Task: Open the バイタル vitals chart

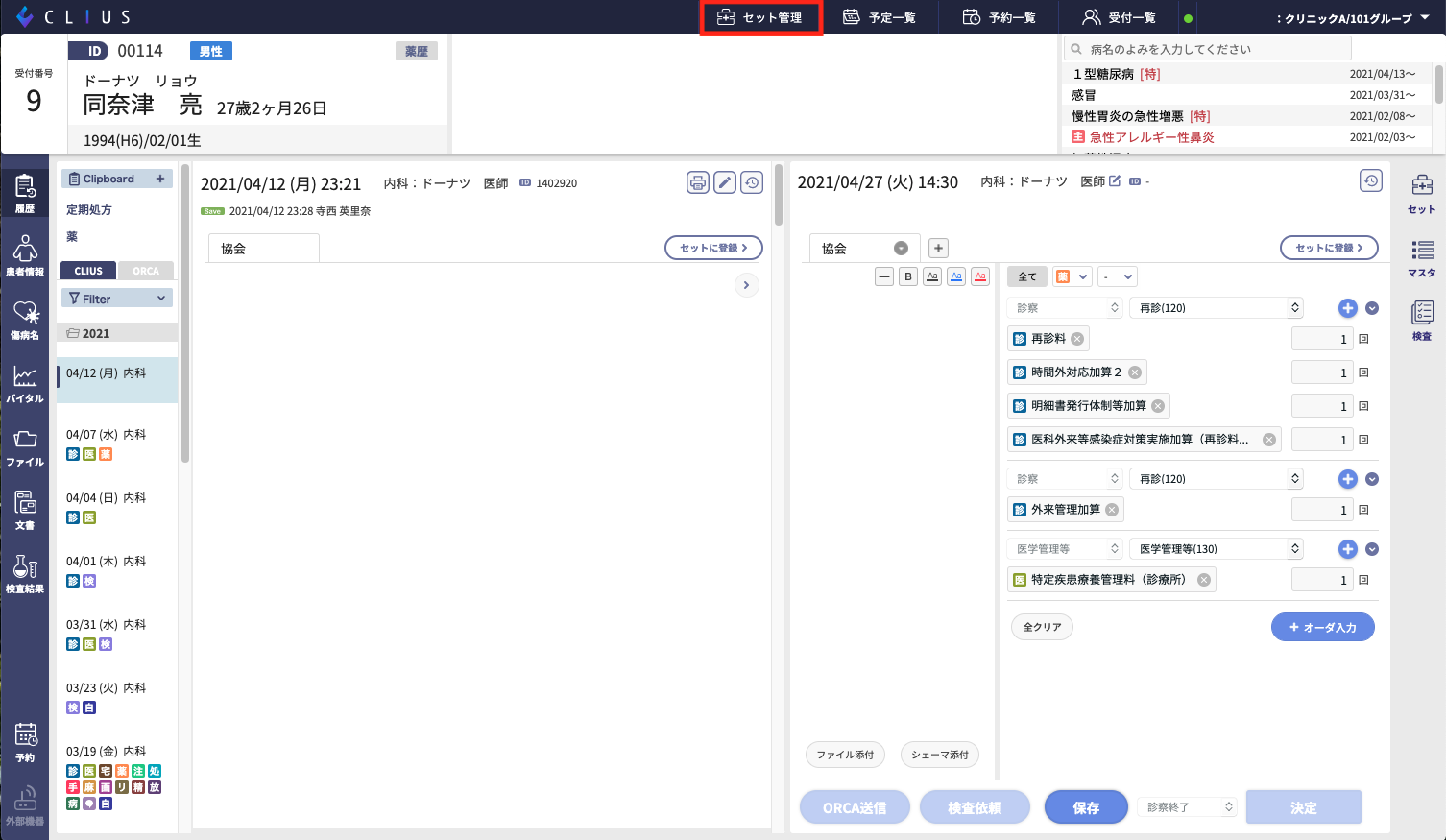Action: 25,384
